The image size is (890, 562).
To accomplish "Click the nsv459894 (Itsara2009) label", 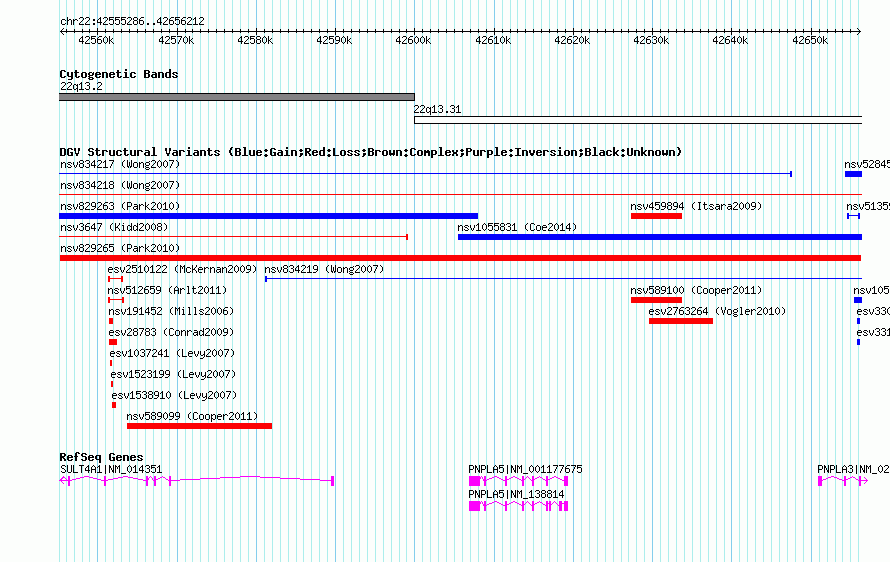I will (x=696, y=206).
